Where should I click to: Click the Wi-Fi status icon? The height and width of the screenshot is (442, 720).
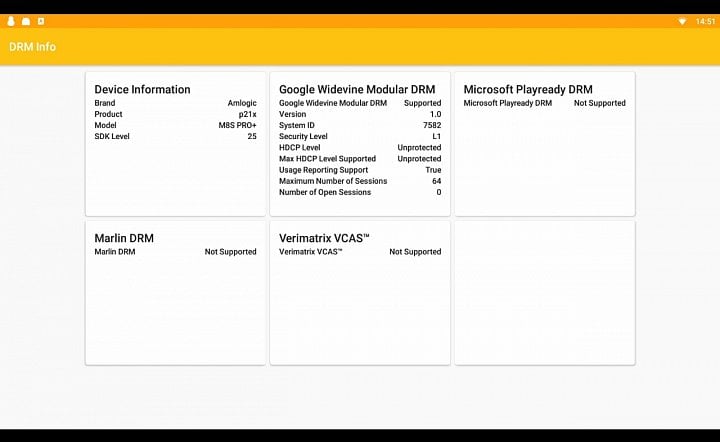682,21
